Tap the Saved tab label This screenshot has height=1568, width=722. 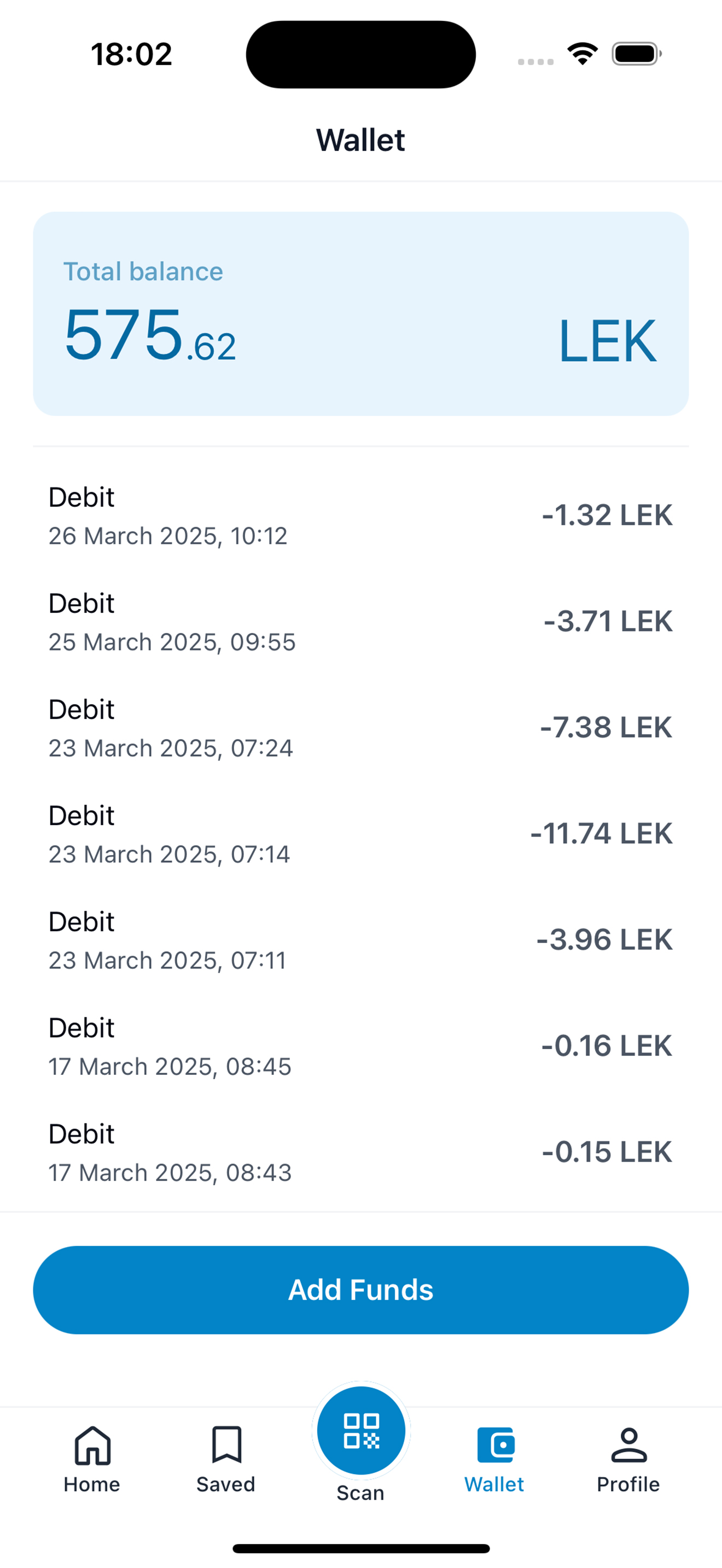click(x=226, y=1484)
